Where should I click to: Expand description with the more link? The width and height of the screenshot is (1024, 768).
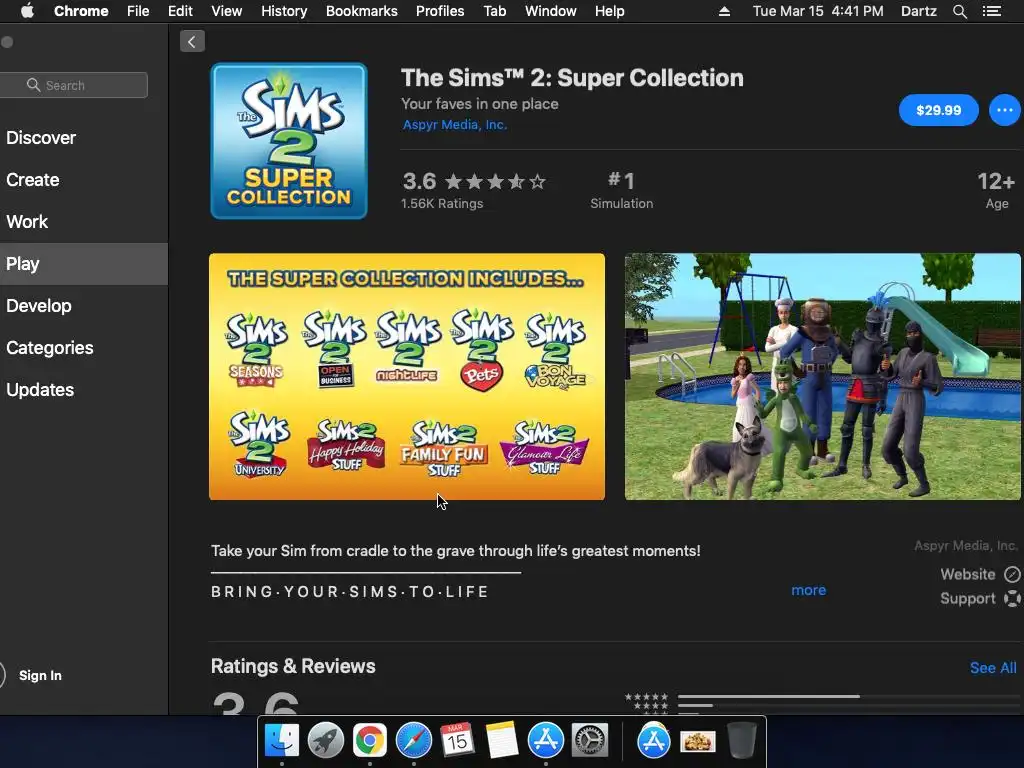click(808, 590)
